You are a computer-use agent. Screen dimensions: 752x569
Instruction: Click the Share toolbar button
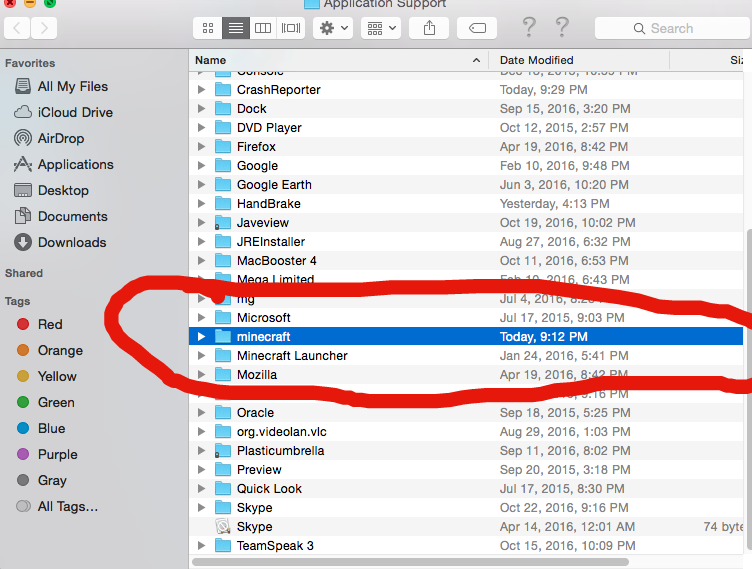(x=429, y=28)
